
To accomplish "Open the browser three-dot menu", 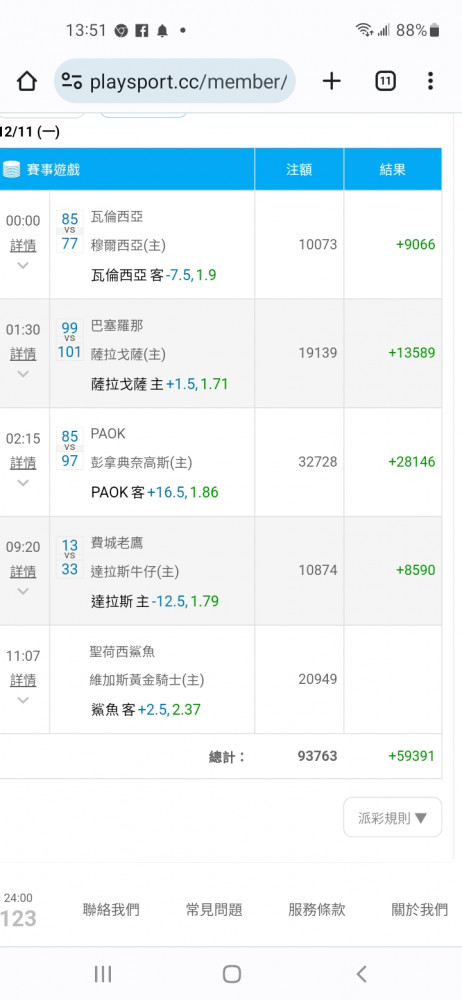I will pos(430,81).
